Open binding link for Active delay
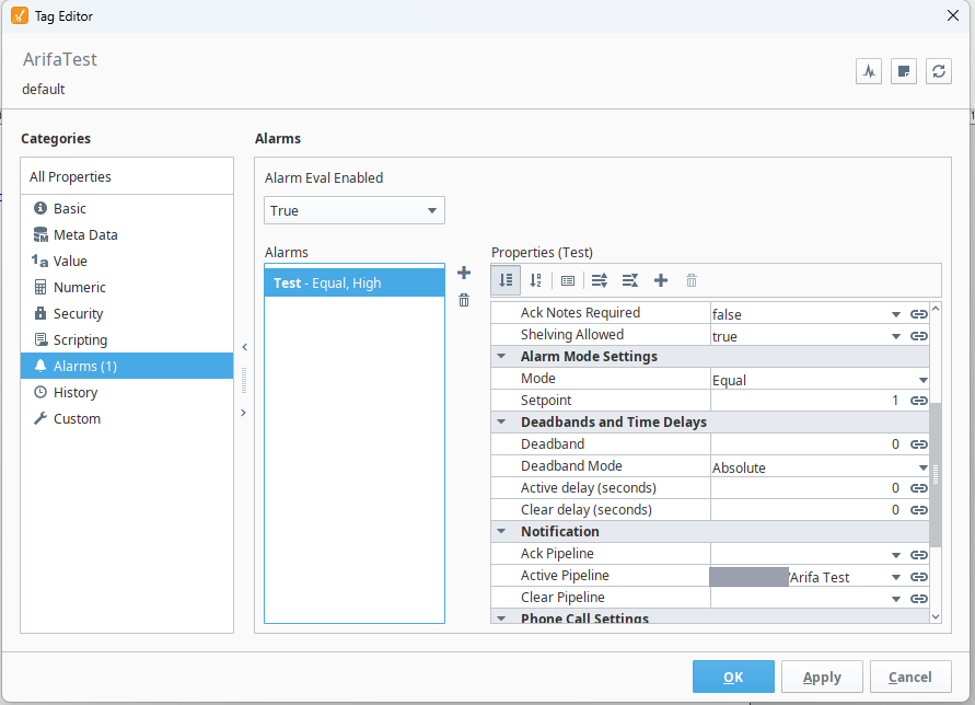 [x=919, y=488]
